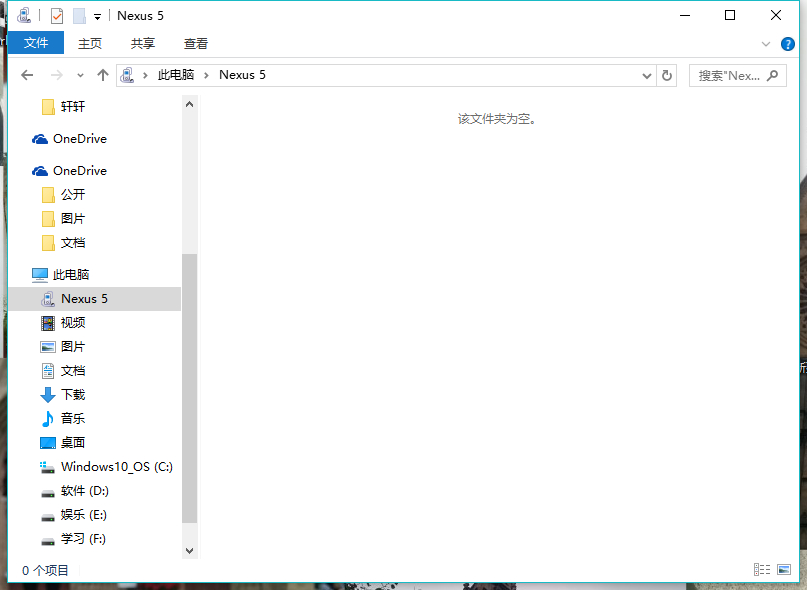Open the Customize Quick Access Toolbar dropdown
Image resolution: width=807 pixels, height=590 pixels.
pyautogui.click(x=97, y=16)
